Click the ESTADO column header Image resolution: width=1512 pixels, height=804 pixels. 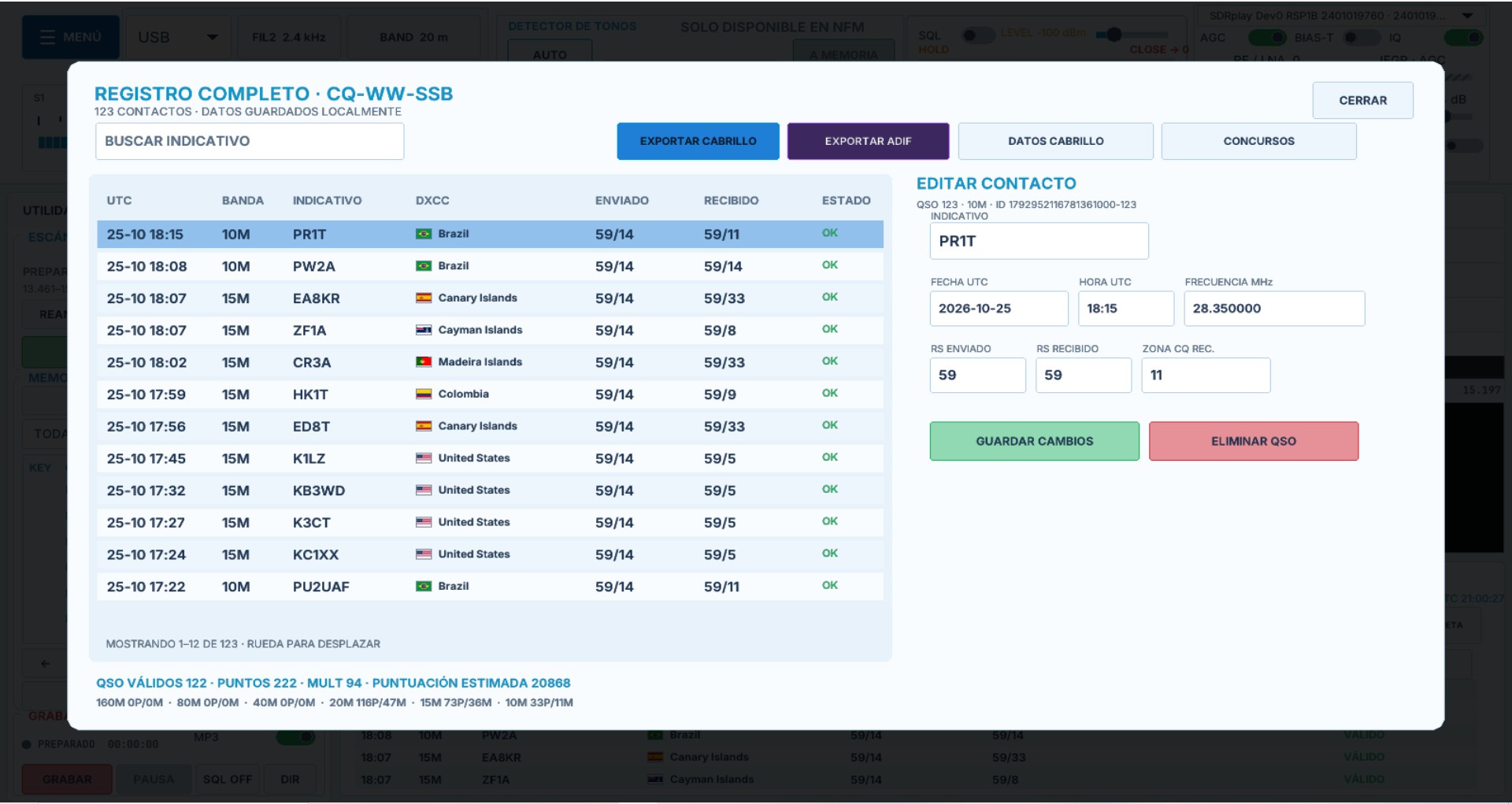point(846,201)
